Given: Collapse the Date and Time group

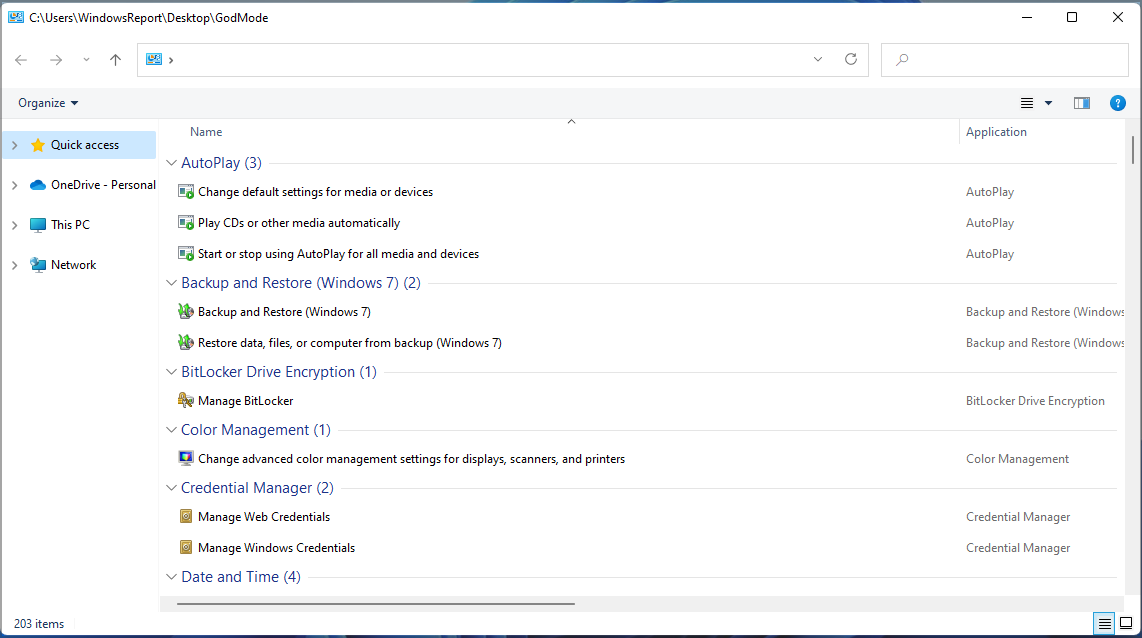Looking at the screenshot, I should pyautogui.click(x=171, y=577).
